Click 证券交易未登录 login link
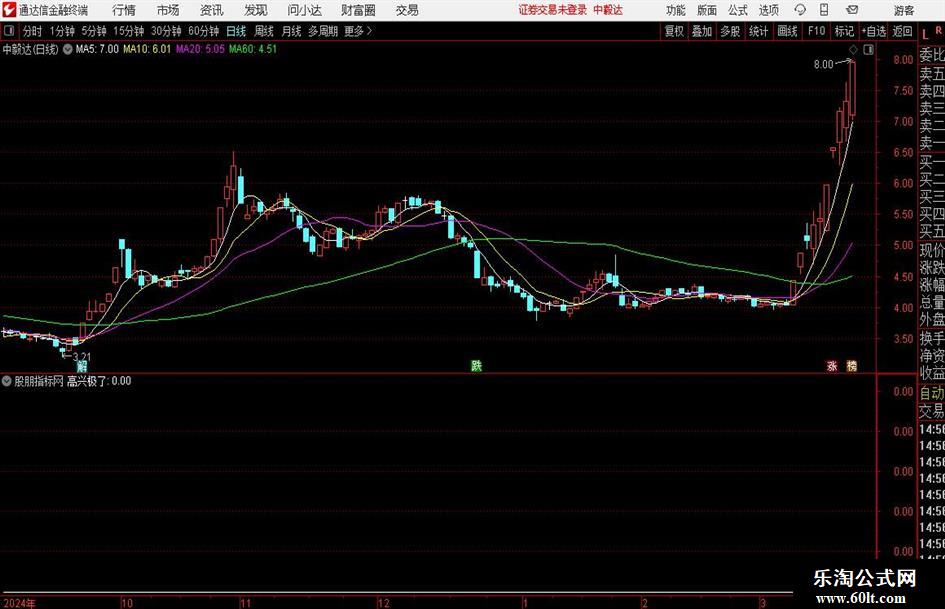The height and width of the screenshot is (609, 945). (553, 10)
